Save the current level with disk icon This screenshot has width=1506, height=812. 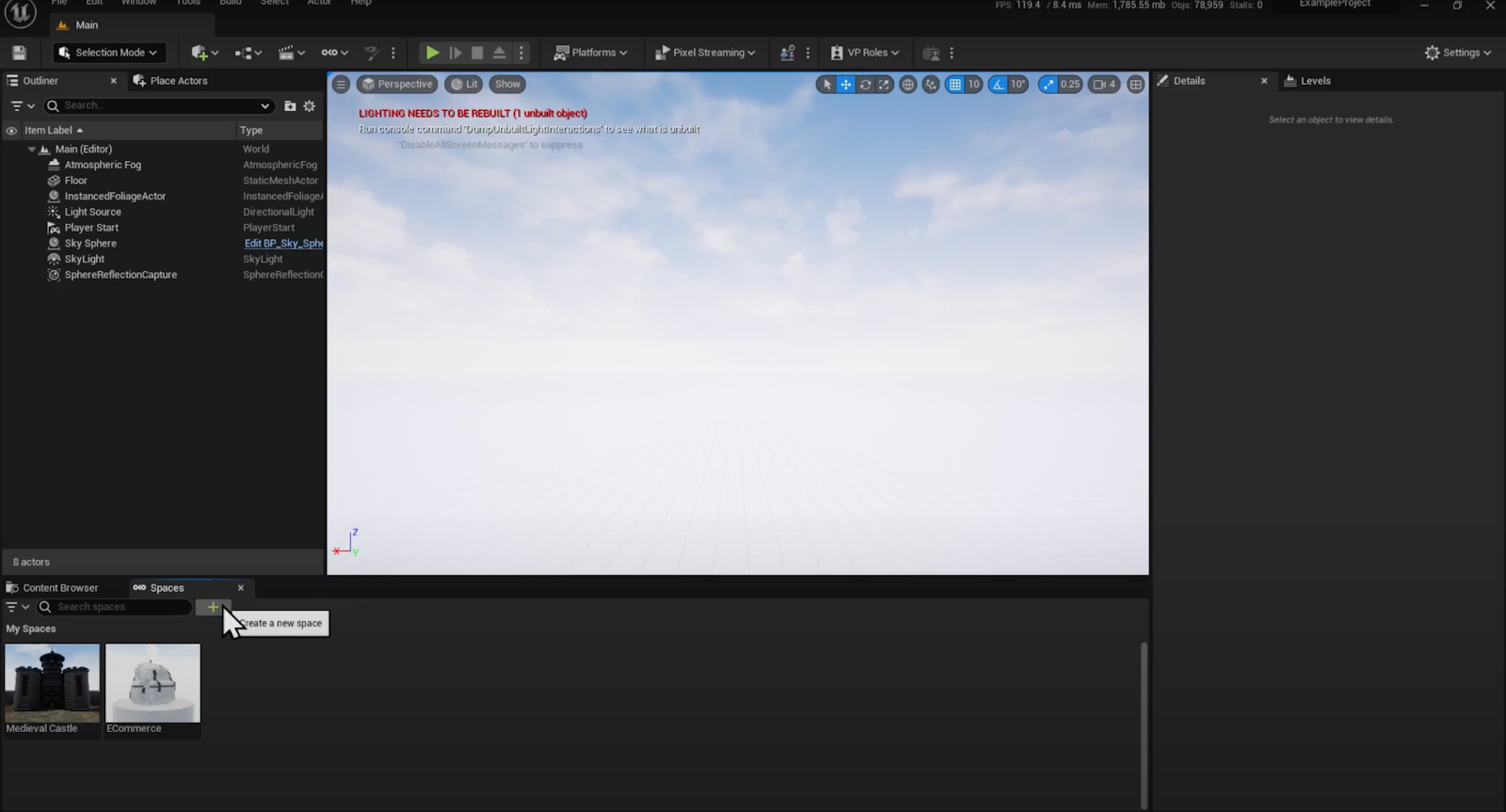coord(19,53)
